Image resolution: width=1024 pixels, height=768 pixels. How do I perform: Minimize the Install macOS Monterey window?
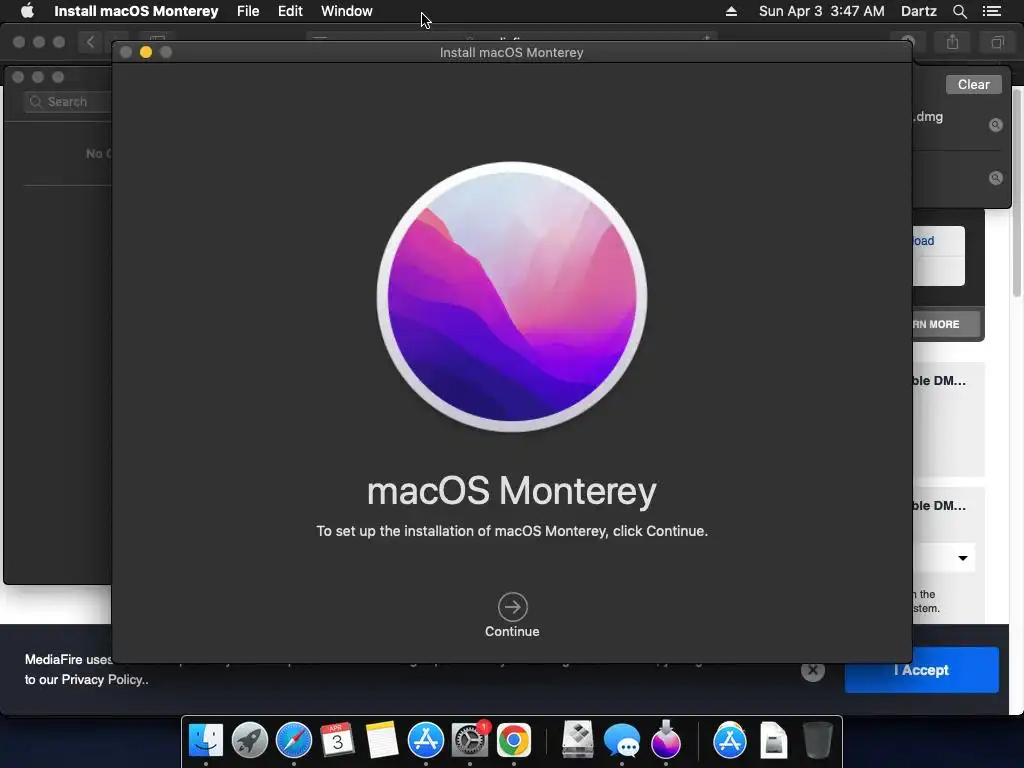point(146,52)
